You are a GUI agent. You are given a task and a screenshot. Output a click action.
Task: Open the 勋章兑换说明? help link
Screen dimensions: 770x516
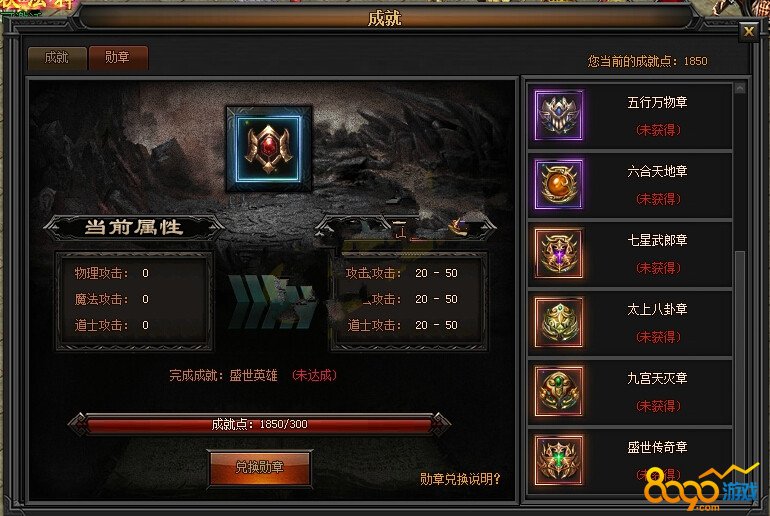[x=460, y=479]
